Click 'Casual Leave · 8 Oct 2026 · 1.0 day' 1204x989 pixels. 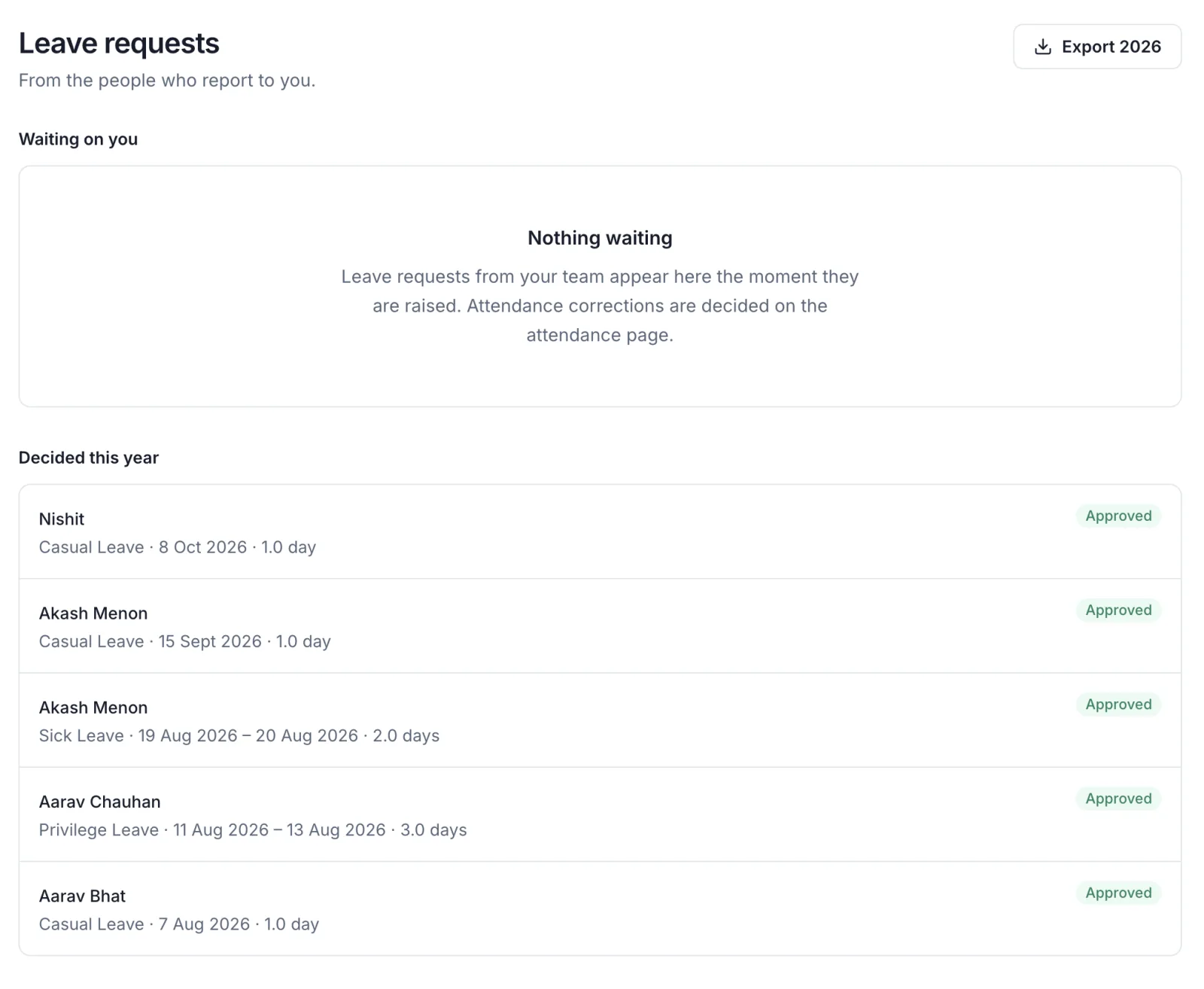(x=178, y=547)
